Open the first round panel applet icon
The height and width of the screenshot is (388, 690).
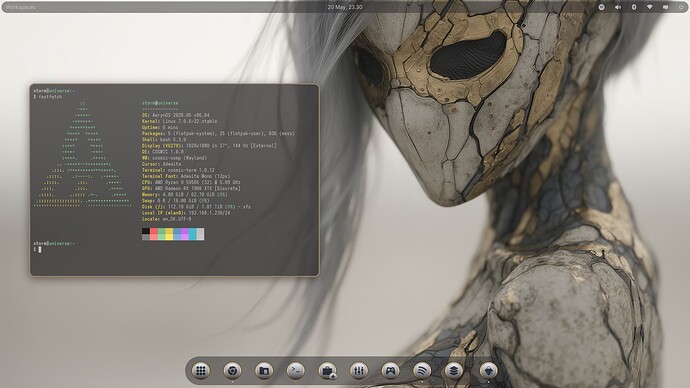[x=602, y=7]
